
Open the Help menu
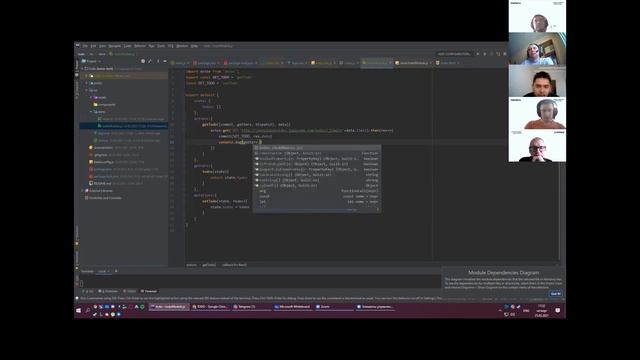tap(194, 46)
